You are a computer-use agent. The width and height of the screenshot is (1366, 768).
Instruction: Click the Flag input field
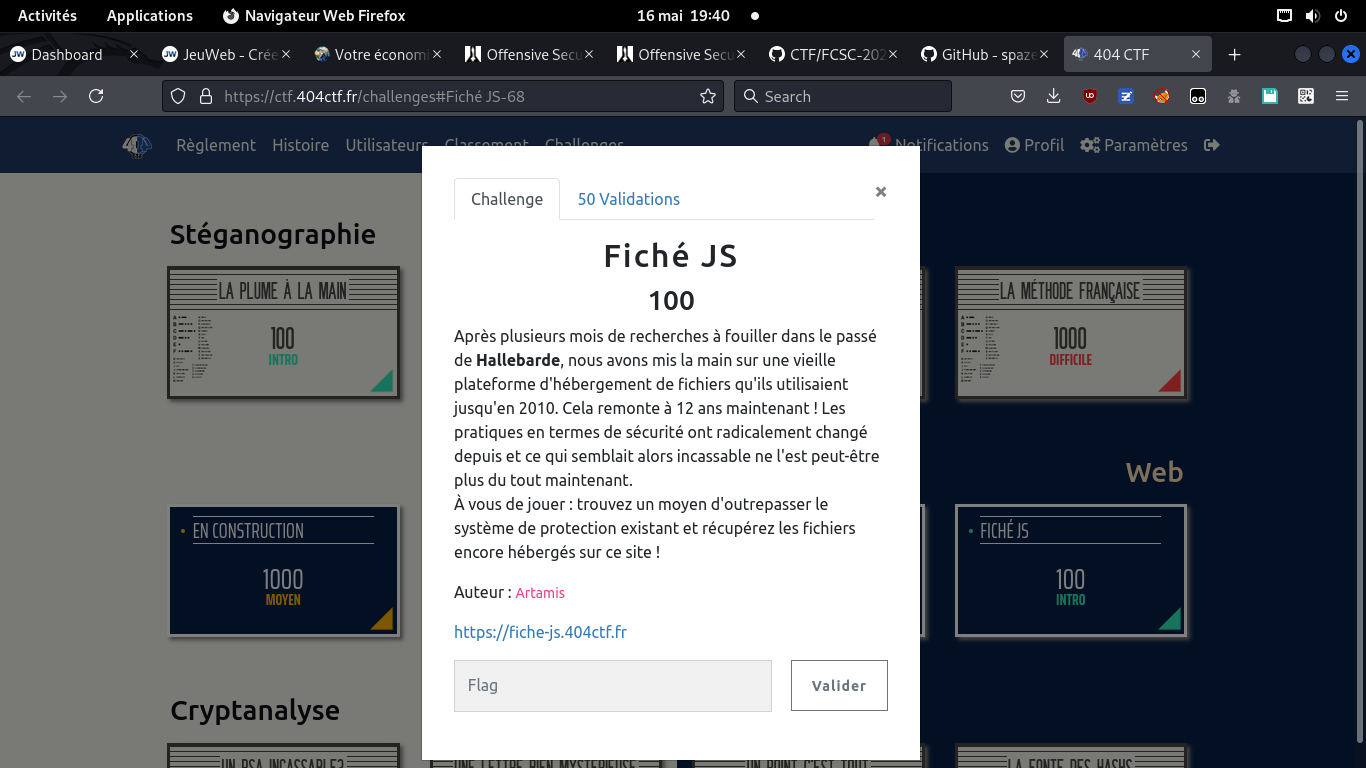click(613, 685)
